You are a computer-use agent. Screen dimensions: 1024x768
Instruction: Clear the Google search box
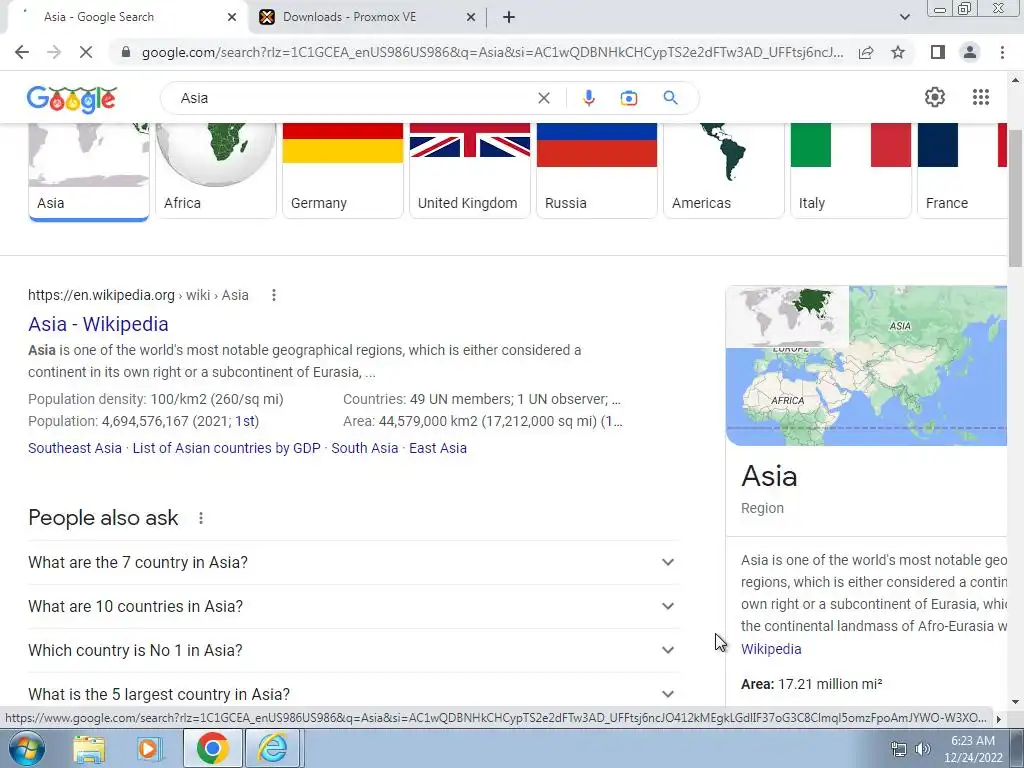[543, 98]
